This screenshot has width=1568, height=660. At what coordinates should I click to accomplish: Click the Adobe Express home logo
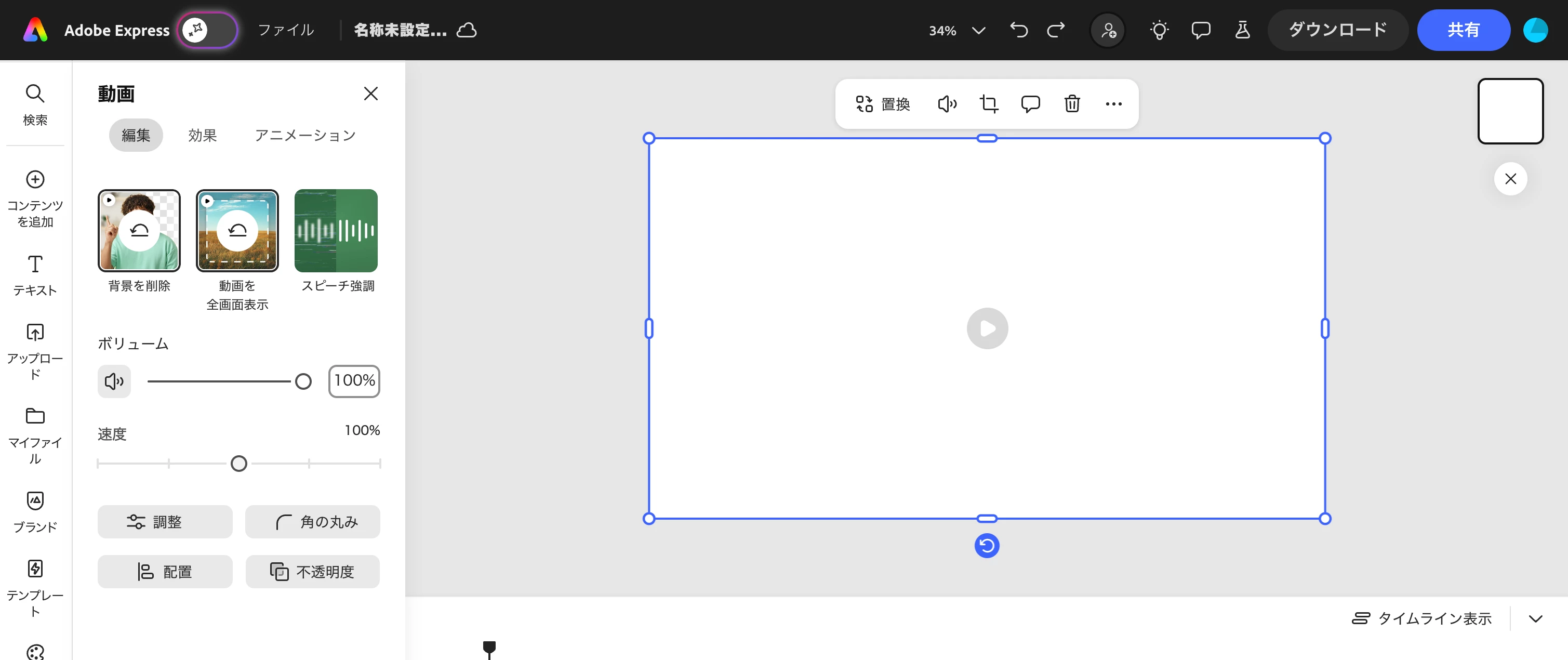pyautogui.click(x=35, y=30)
